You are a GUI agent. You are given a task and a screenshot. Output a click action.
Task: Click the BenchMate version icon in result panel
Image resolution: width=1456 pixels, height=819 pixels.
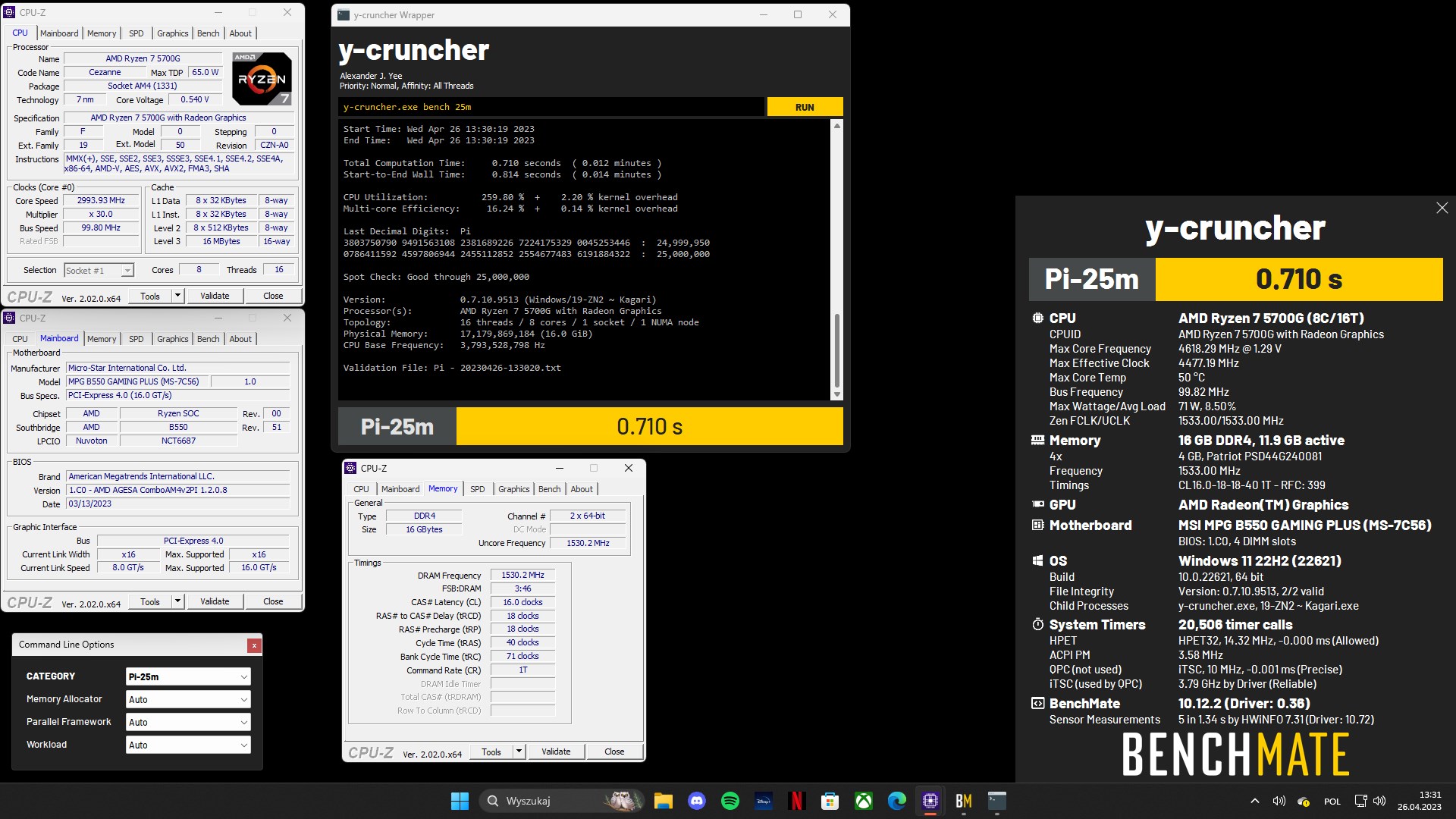click(x=1037, y=703)
